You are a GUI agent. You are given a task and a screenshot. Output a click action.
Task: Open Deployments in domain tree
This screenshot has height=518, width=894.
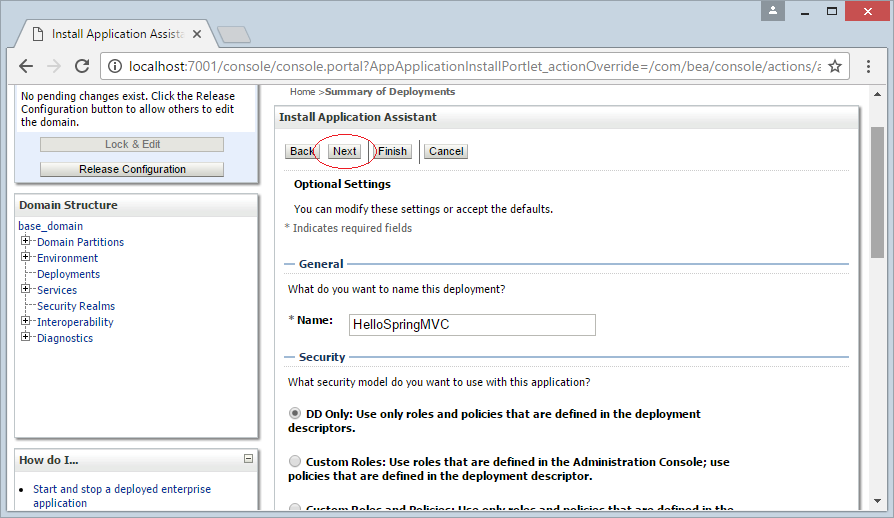tap(68, 274)
